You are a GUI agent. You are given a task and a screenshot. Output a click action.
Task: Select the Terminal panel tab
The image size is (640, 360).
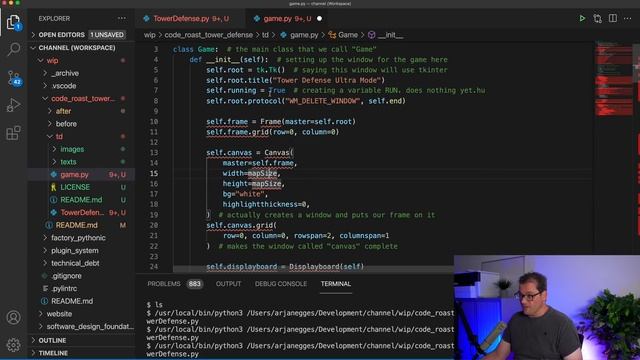[x=336, y=284]
